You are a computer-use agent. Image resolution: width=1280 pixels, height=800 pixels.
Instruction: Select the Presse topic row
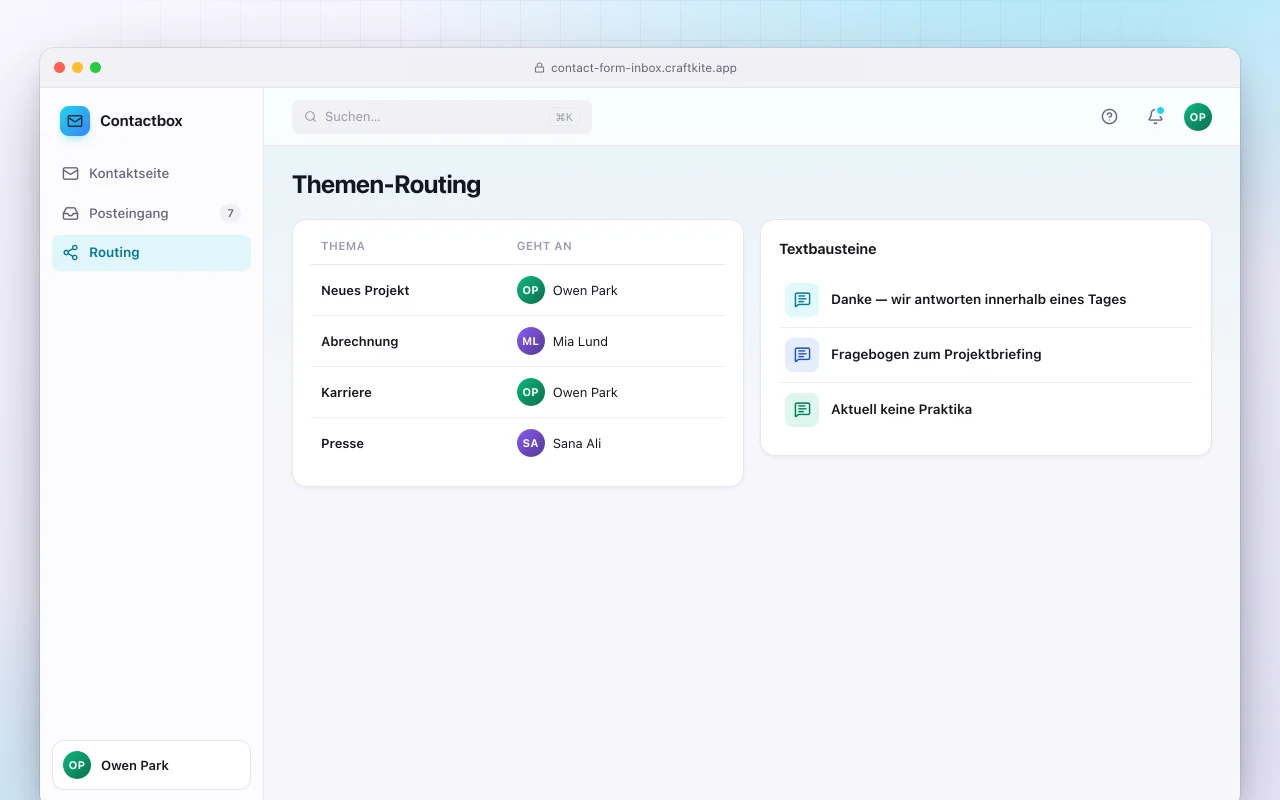pos(518,443)
